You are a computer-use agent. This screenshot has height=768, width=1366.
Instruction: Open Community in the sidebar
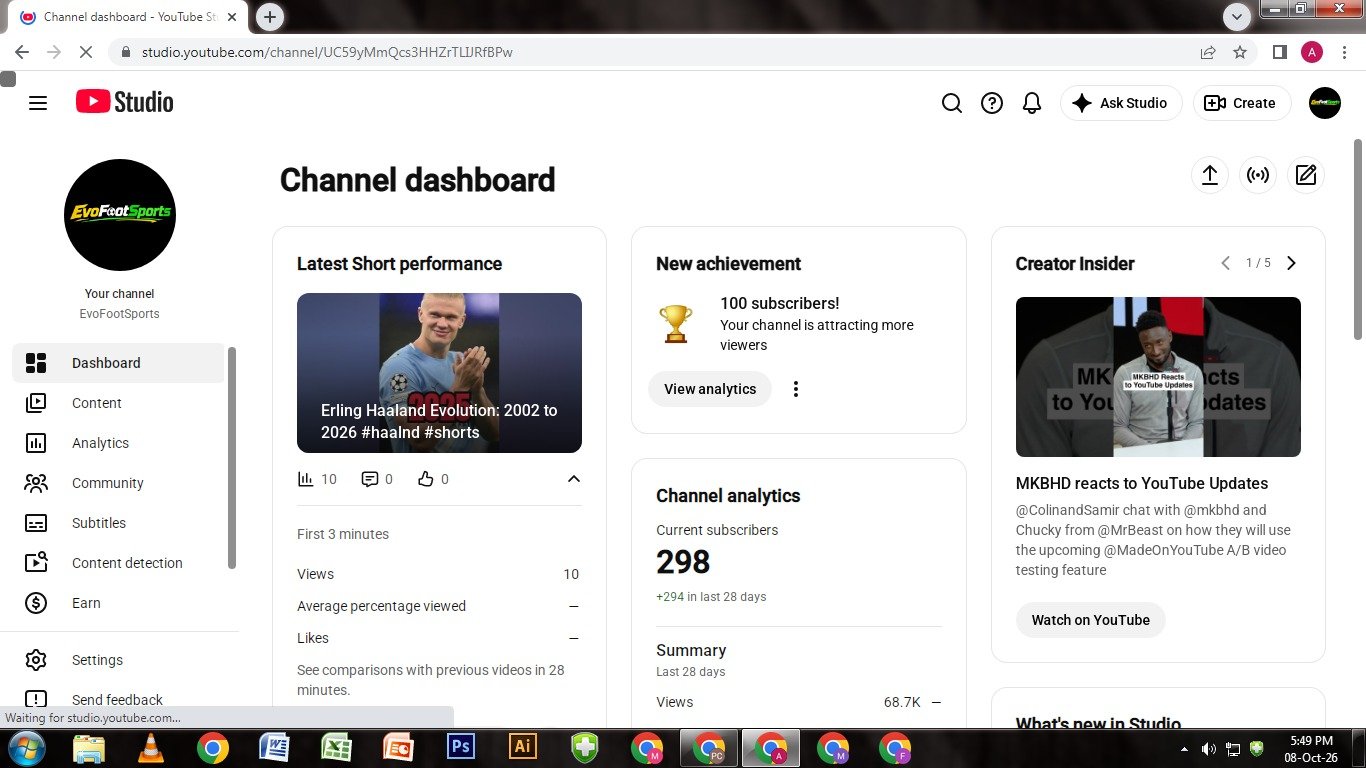pyautogui.click(x=118, y=483)
